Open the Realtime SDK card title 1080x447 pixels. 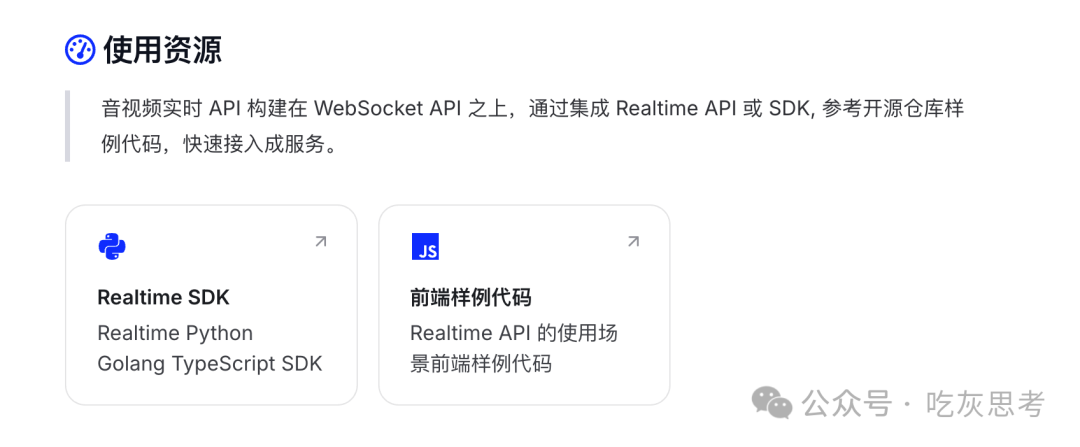pos(163,298)
